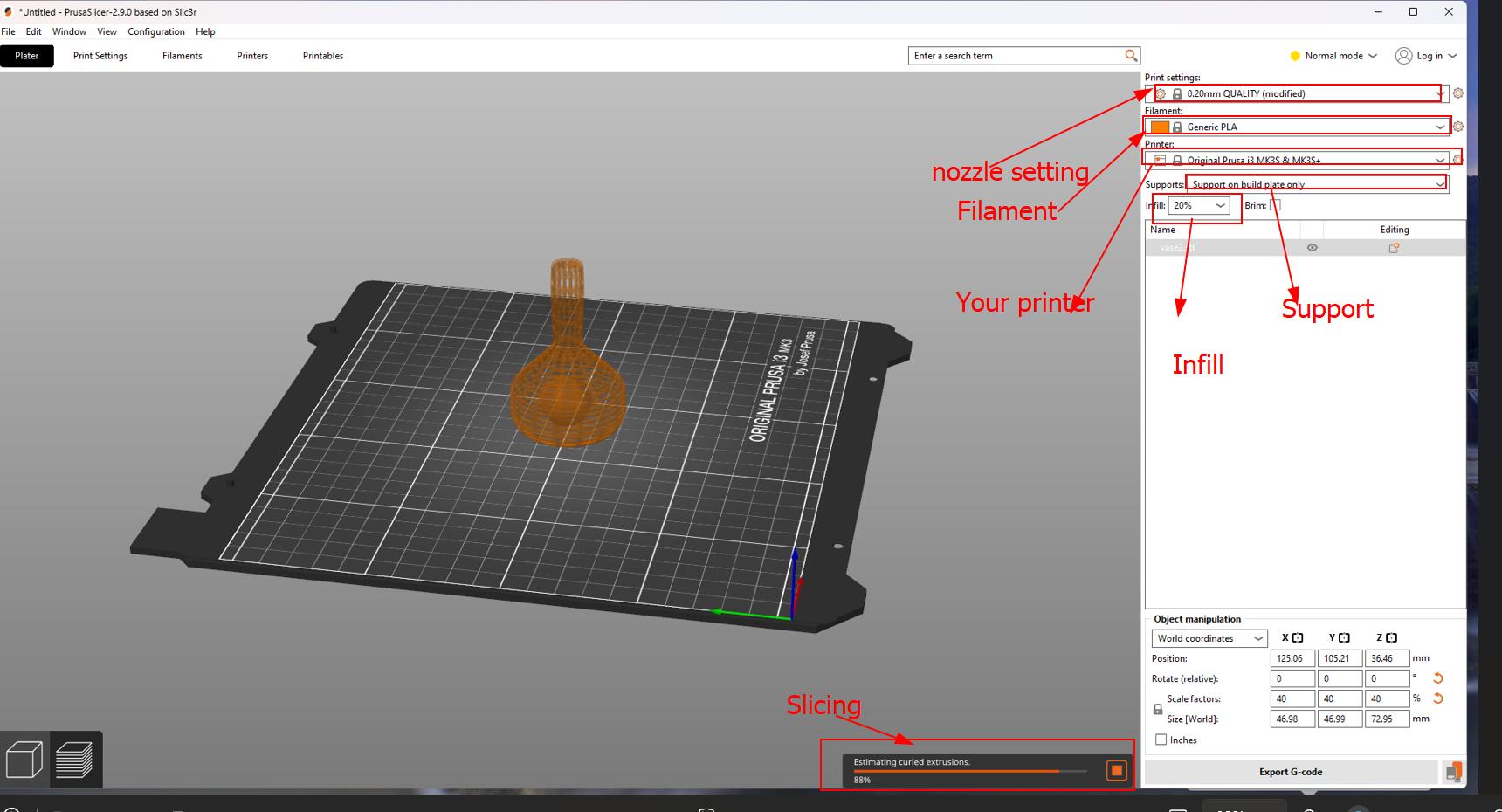
Task: Open the Window menu
Action: tap(69, 31)
